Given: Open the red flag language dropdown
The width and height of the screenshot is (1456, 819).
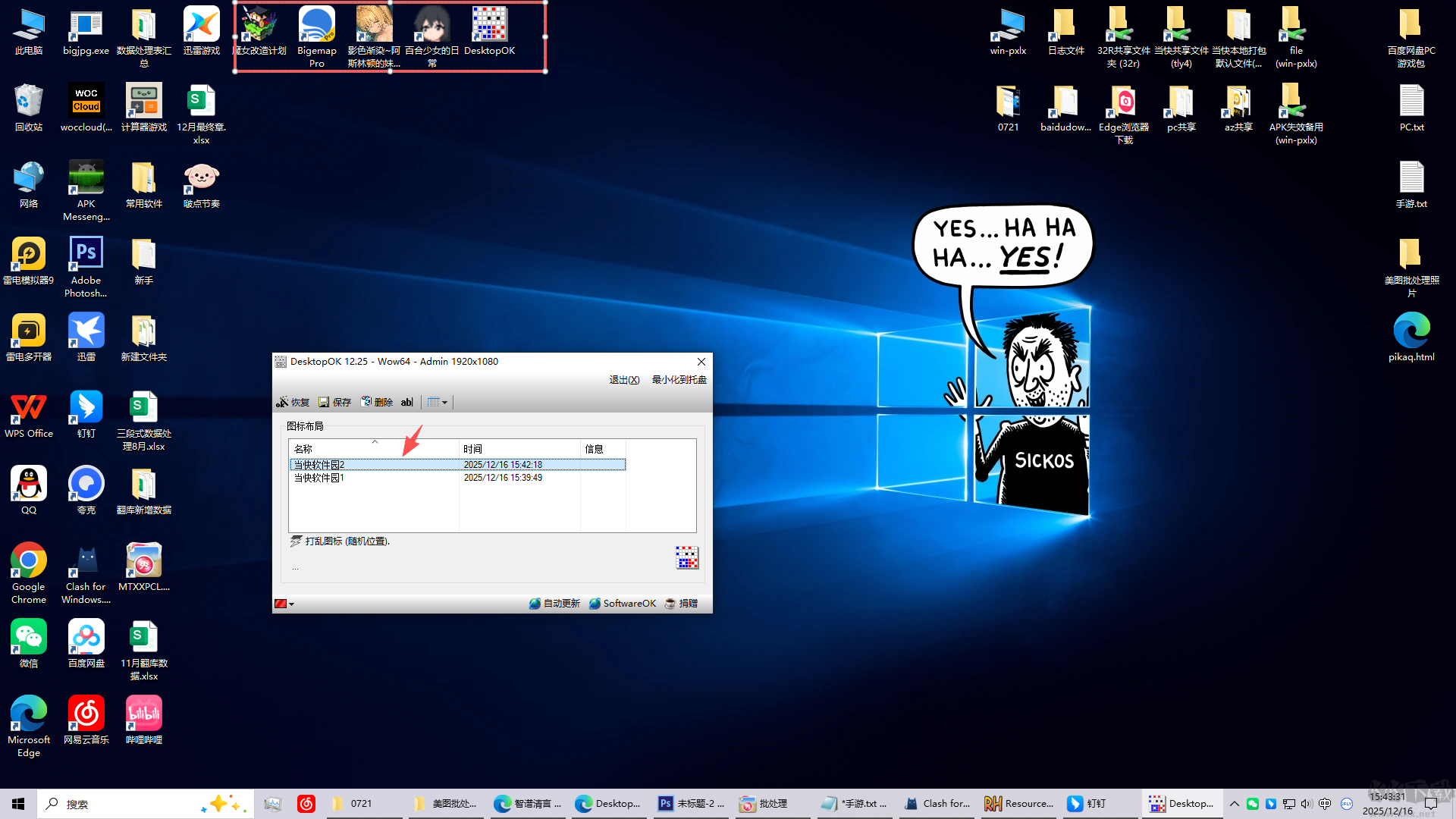Looking at the screenshot, I should 284,604.
